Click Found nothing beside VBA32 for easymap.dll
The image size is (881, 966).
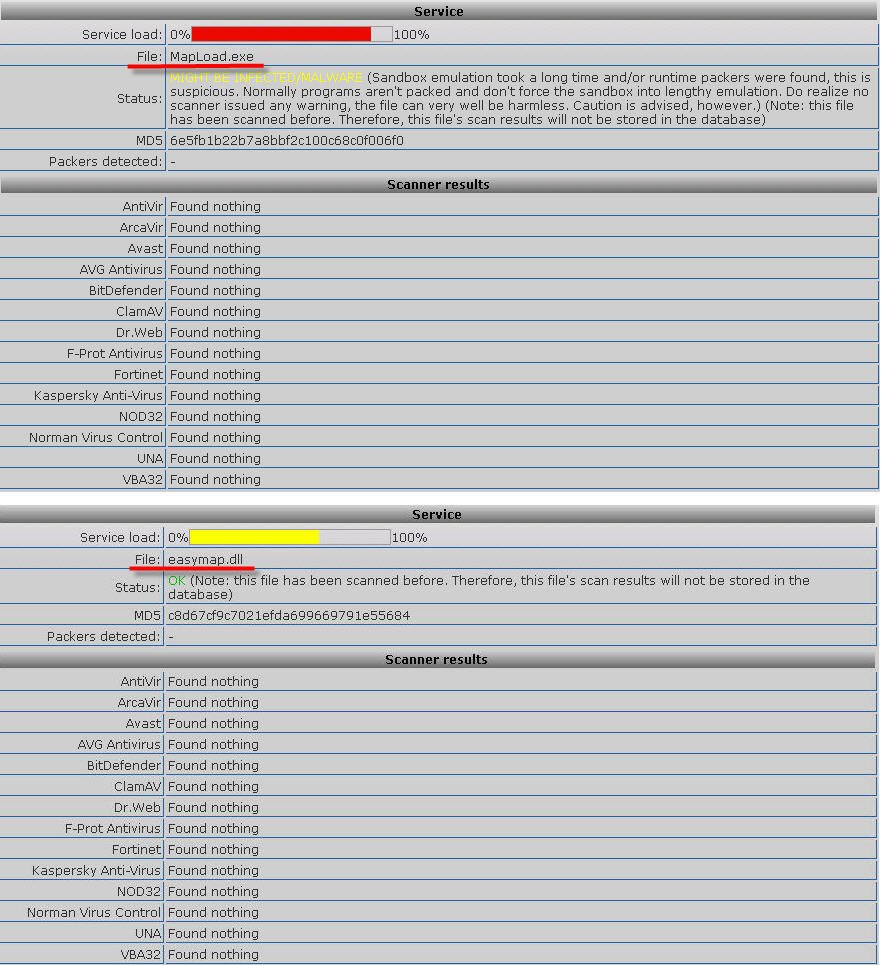(x=213, y=954)
